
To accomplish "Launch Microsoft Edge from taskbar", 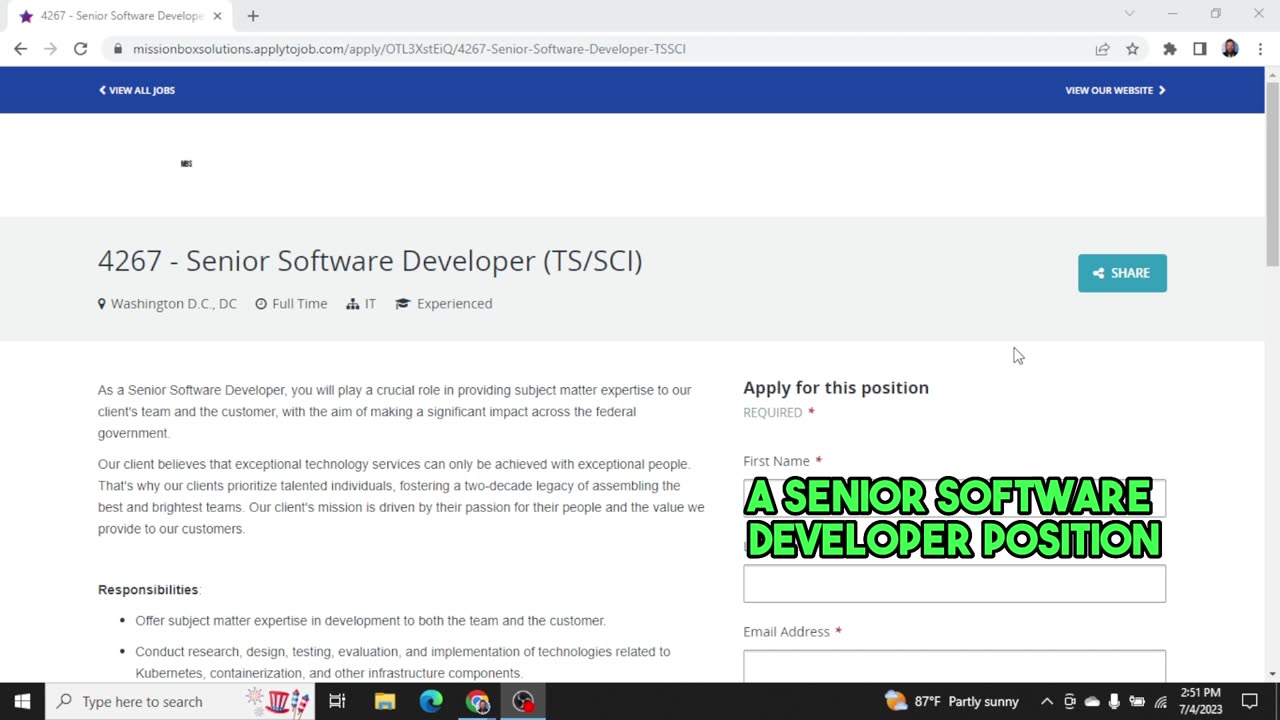I will point(431,701).
